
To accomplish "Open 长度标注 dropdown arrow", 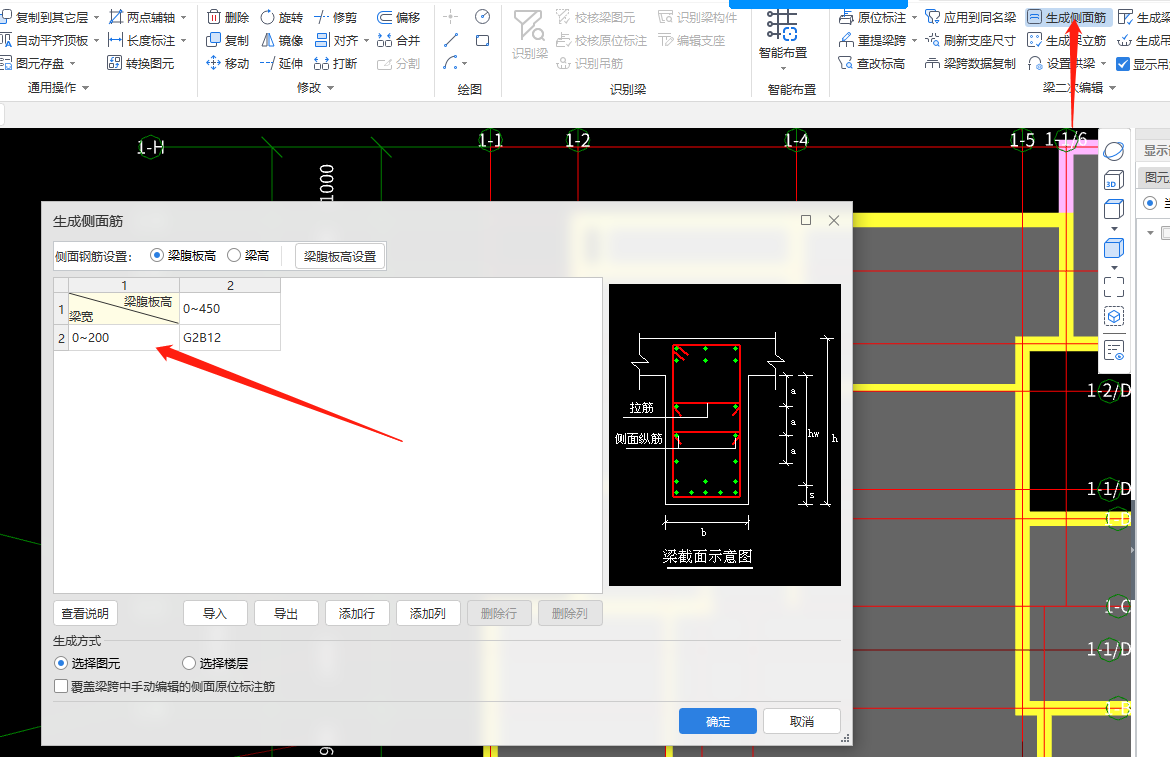I will coord(183,40).
